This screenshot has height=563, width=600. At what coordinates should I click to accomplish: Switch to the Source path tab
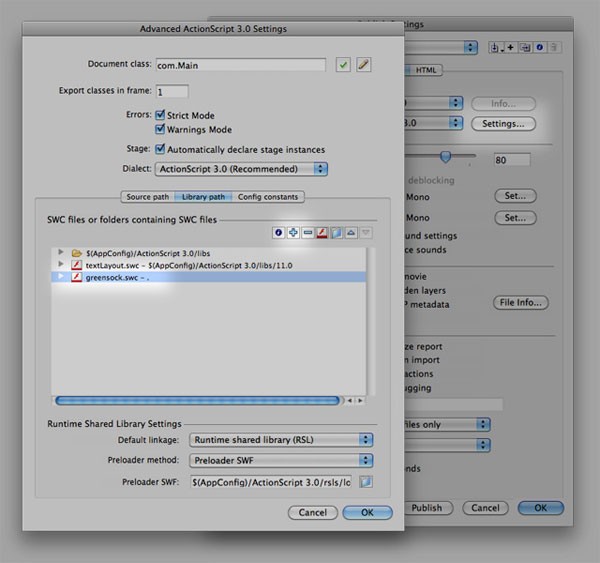point(148,197)
